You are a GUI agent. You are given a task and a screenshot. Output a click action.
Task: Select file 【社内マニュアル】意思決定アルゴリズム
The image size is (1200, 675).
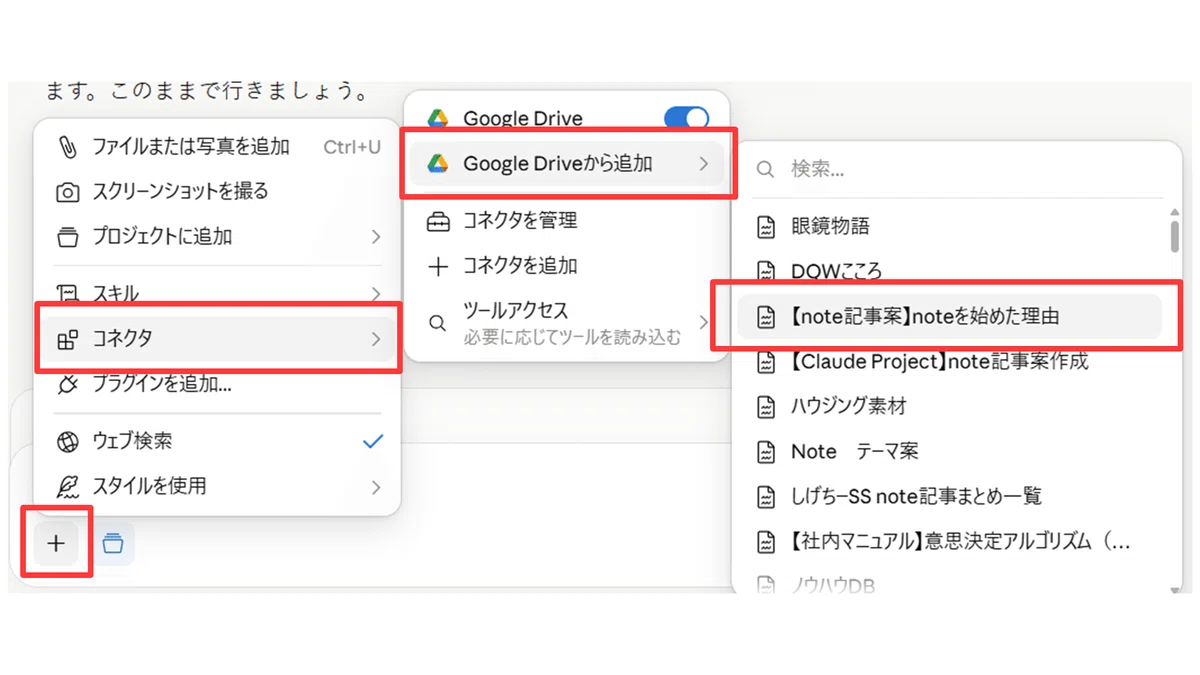tap(950, 543)
